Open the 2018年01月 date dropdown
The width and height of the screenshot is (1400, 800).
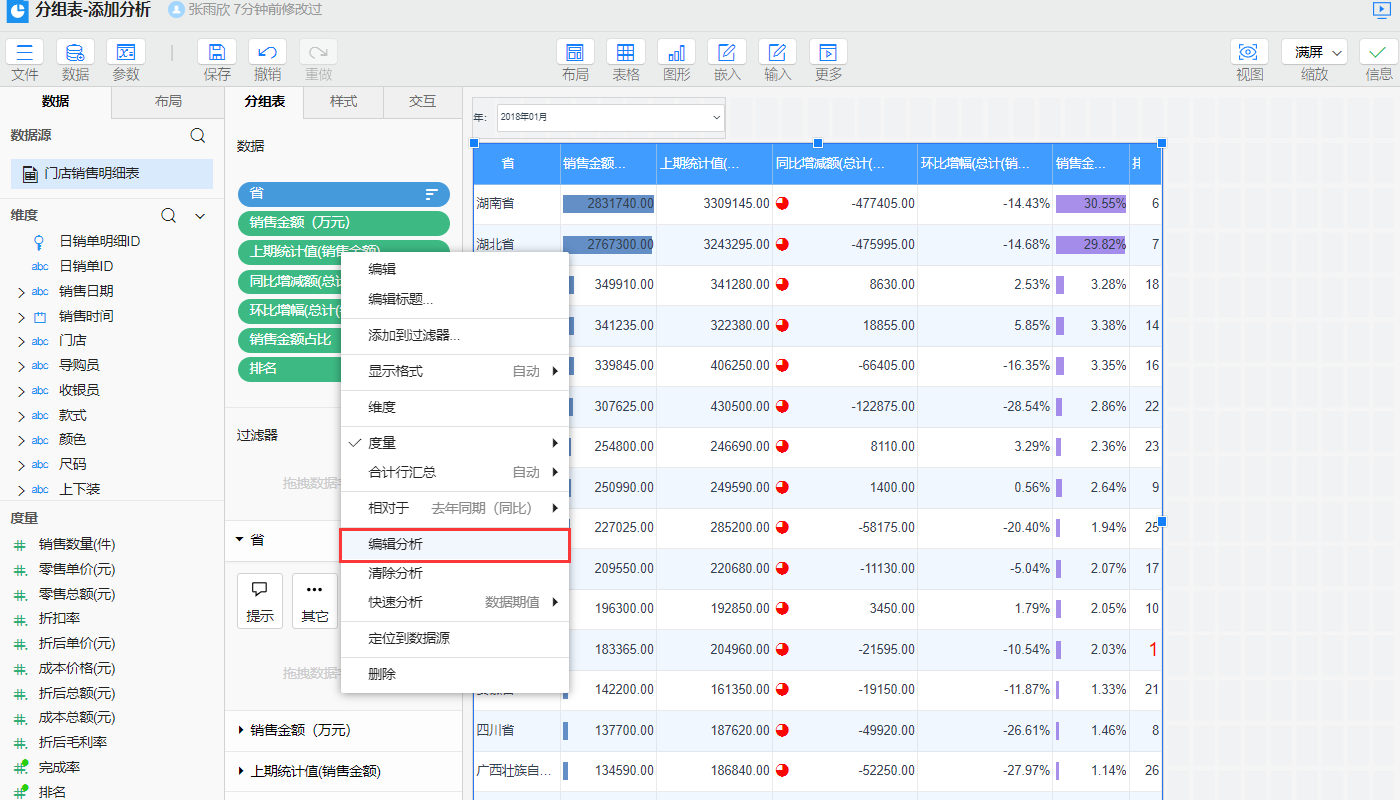tap(610, 117)
